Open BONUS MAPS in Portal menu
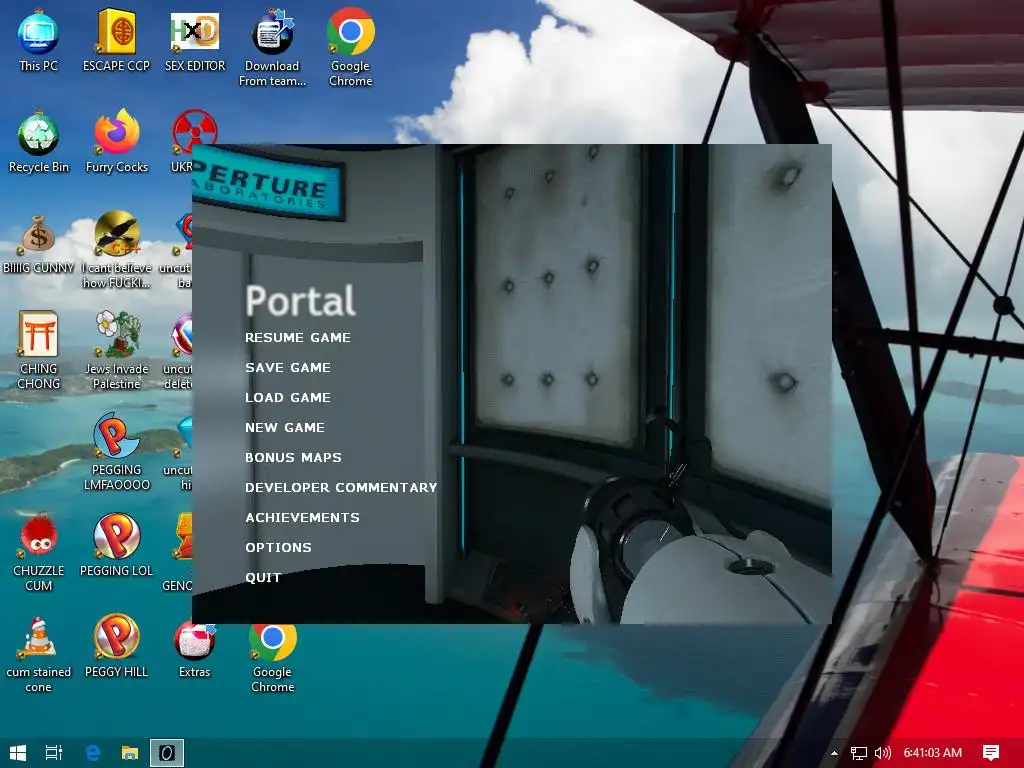Screen dimensions: 1024x768 pyautogui.click(x=293, y=458)
